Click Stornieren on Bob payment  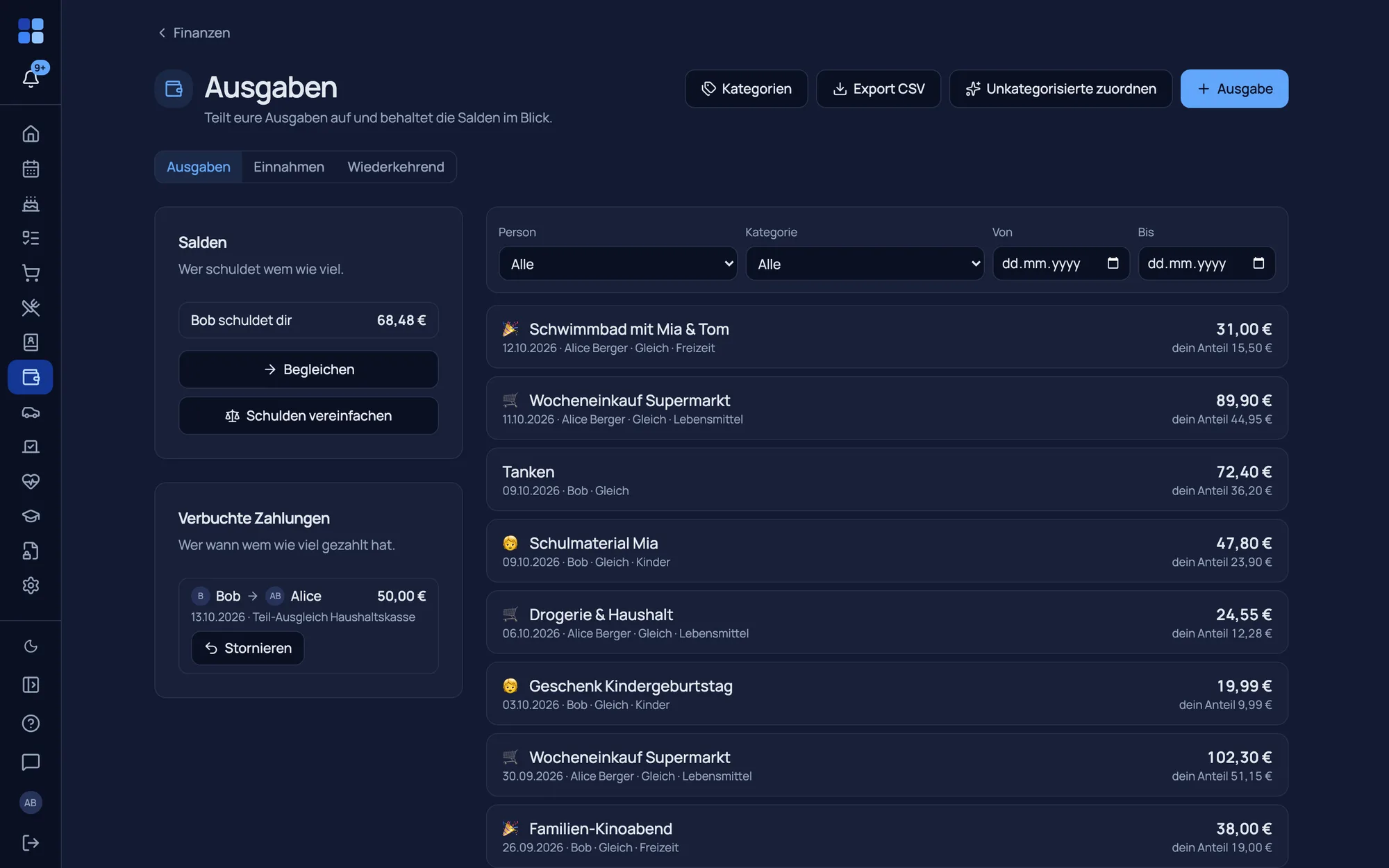[x=248, y=648]
